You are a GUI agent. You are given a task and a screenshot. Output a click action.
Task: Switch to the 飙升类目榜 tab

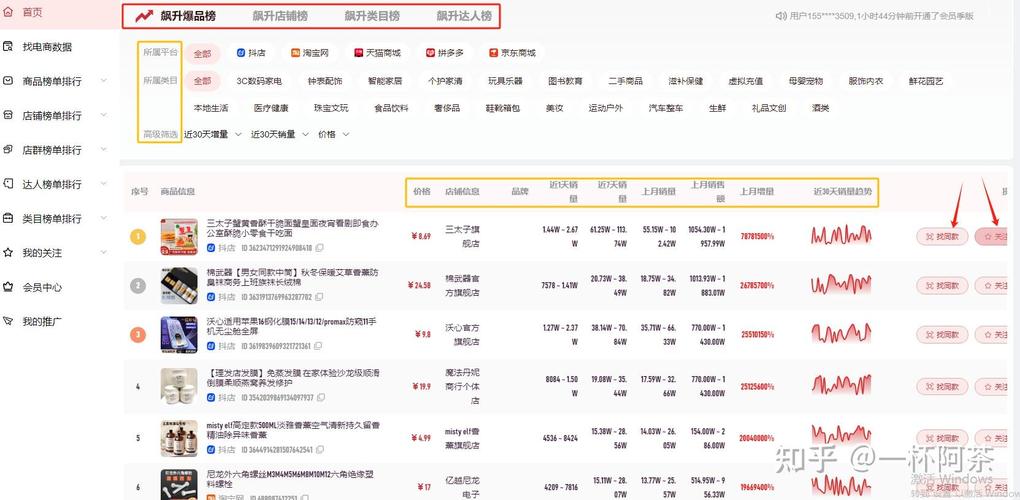point(372,16)
